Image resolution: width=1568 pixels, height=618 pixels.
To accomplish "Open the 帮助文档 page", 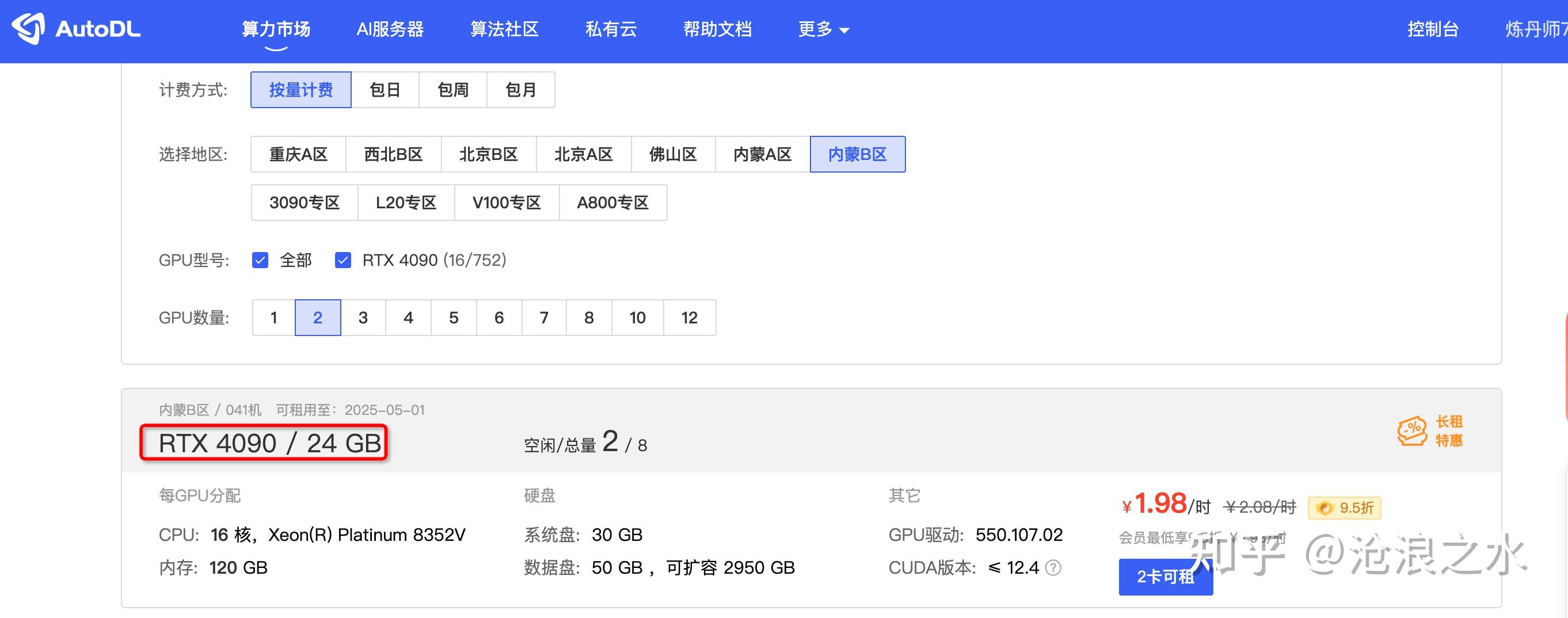I will pos(718,29).
